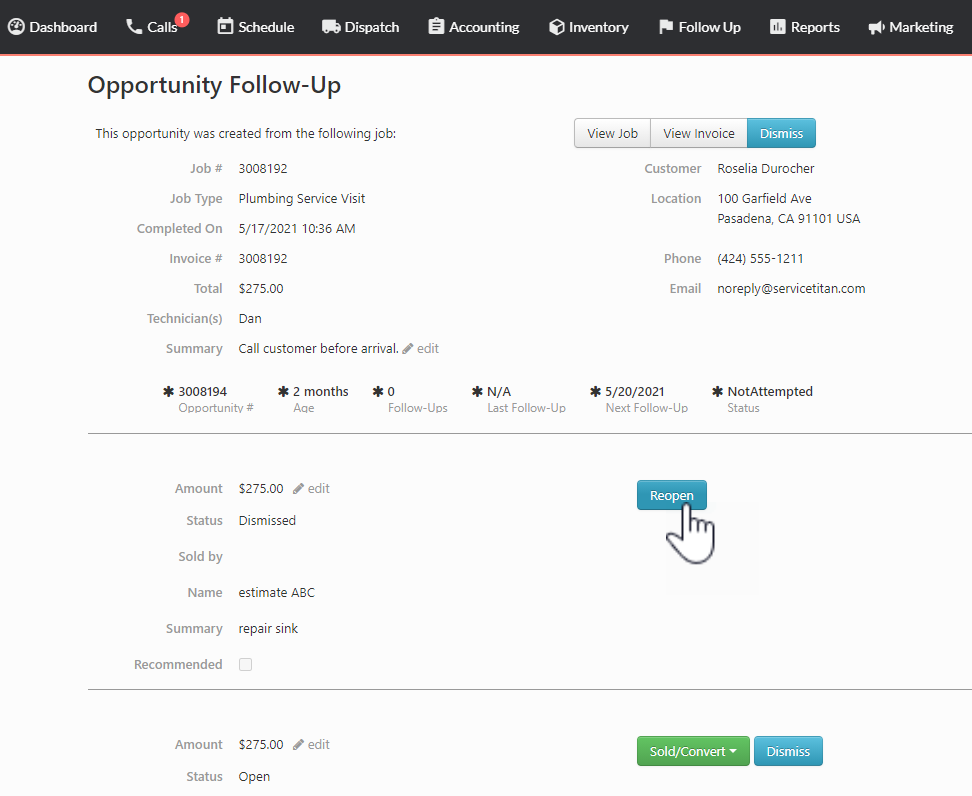Viewport: 972px width, 796px height.
Task: Click the Dismissed status value
Action: (x=267, y=521)
